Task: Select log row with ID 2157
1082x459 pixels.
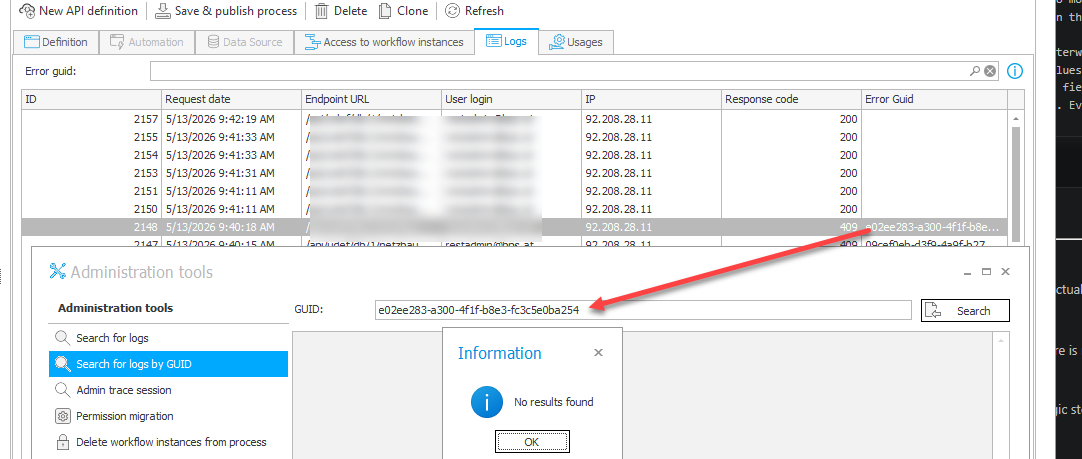Action: (x=514, y=119)
